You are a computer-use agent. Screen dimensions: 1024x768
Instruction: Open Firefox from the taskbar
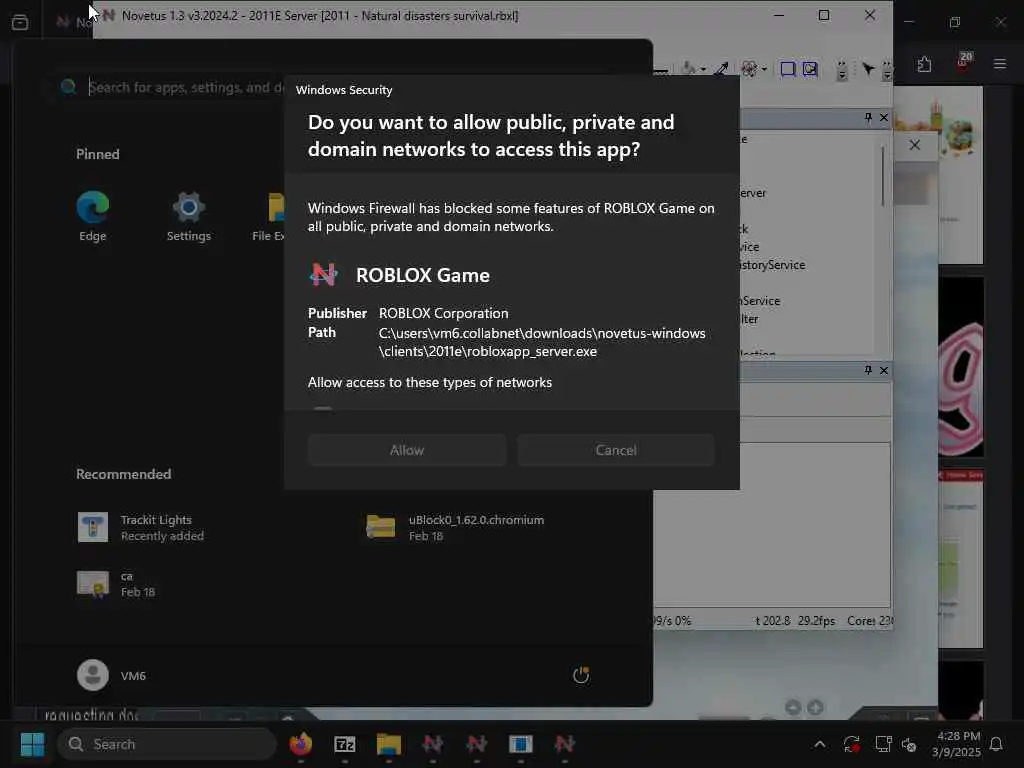click(300, 744)
